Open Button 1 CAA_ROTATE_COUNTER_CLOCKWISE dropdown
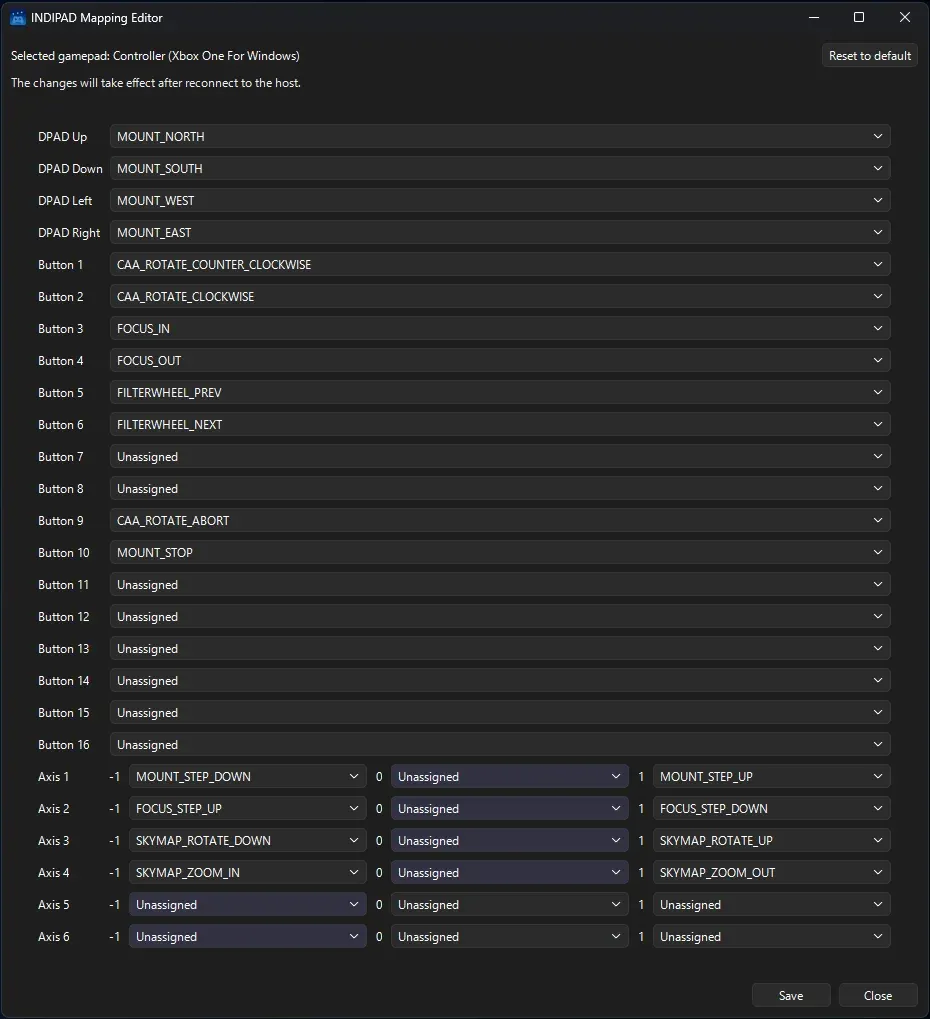 (x=500, y=264)
